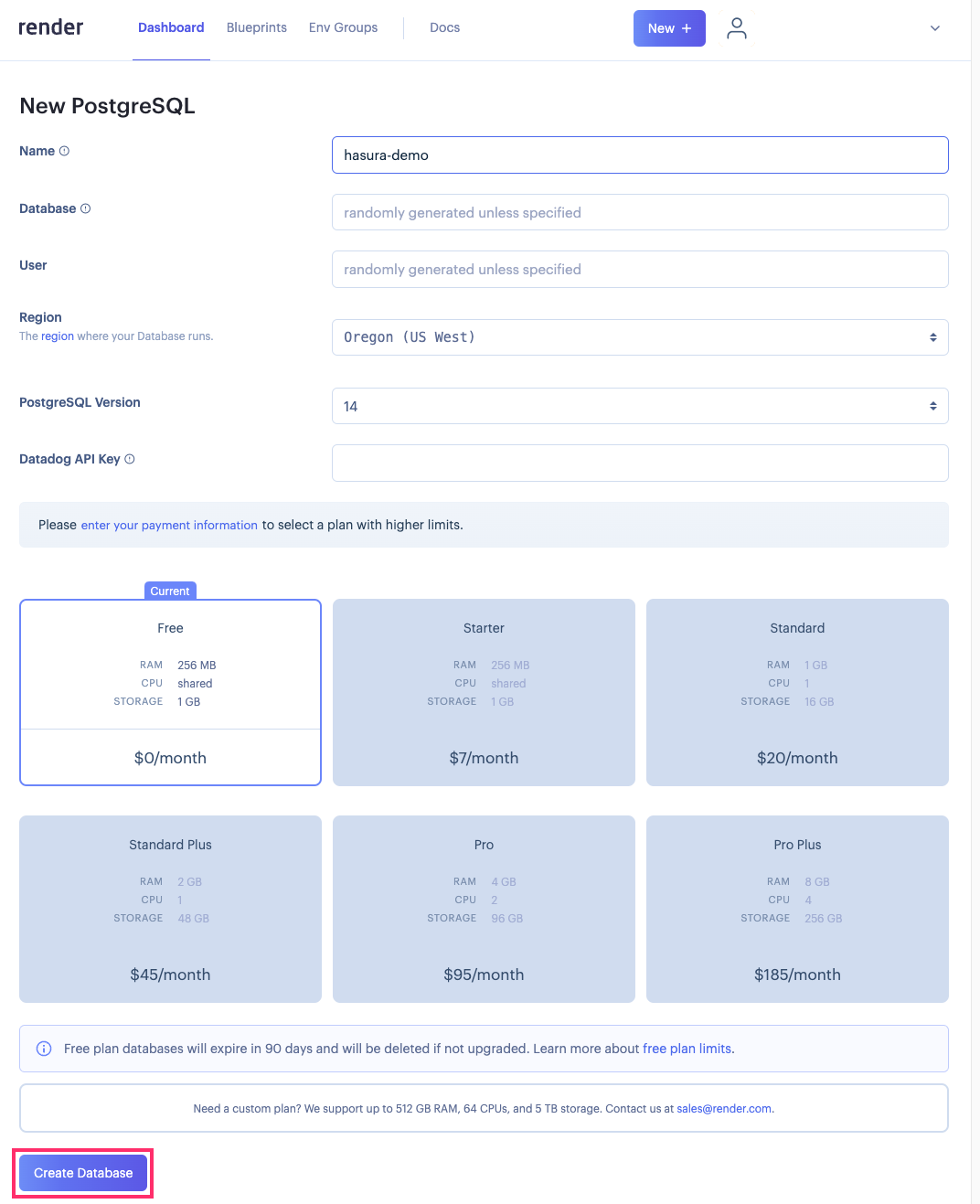The height and width of the screenshot is (1204, 980).
Task: Click the enter your payment information link
Action: pos(169,525)
